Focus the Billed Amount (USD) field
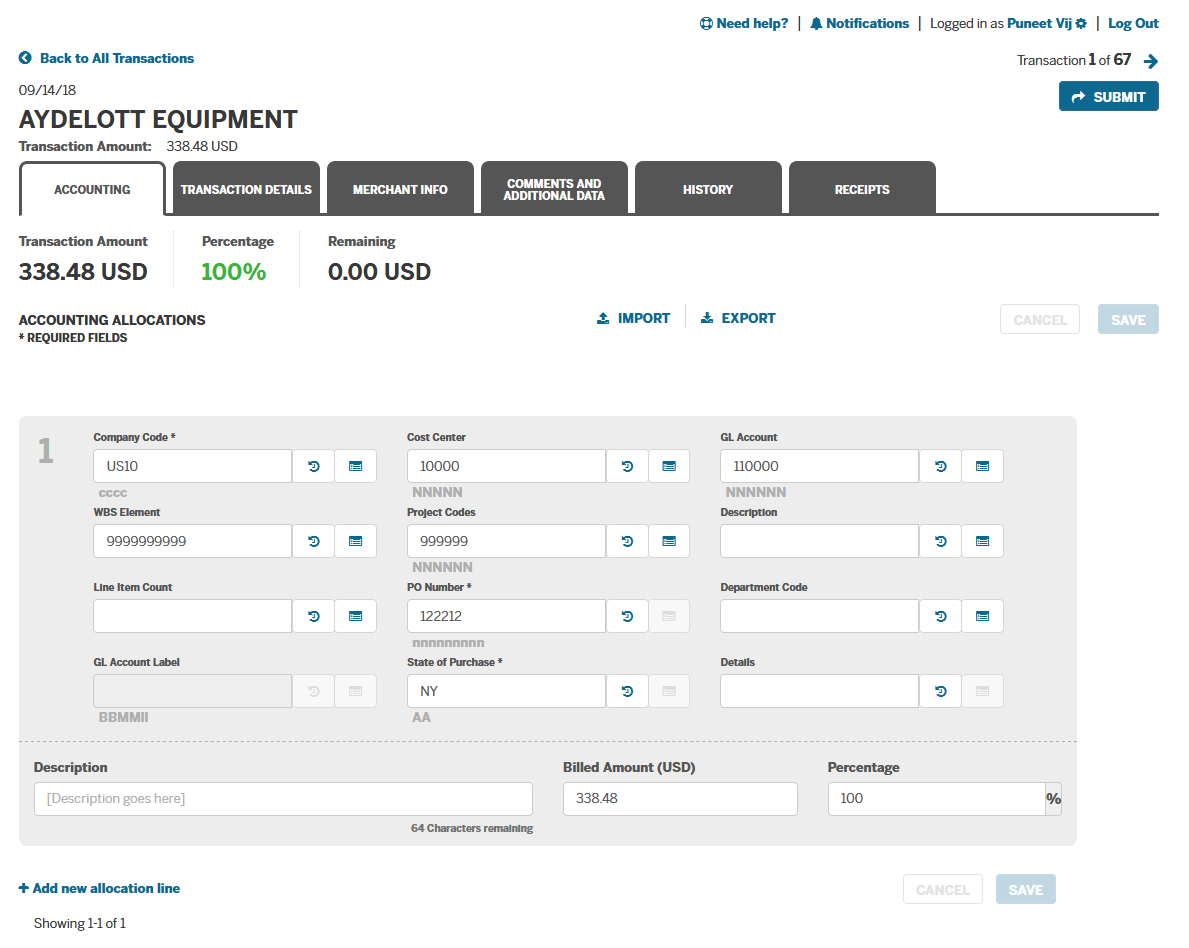The width and height of the screenshot is (1189, 948). [680, 799]
